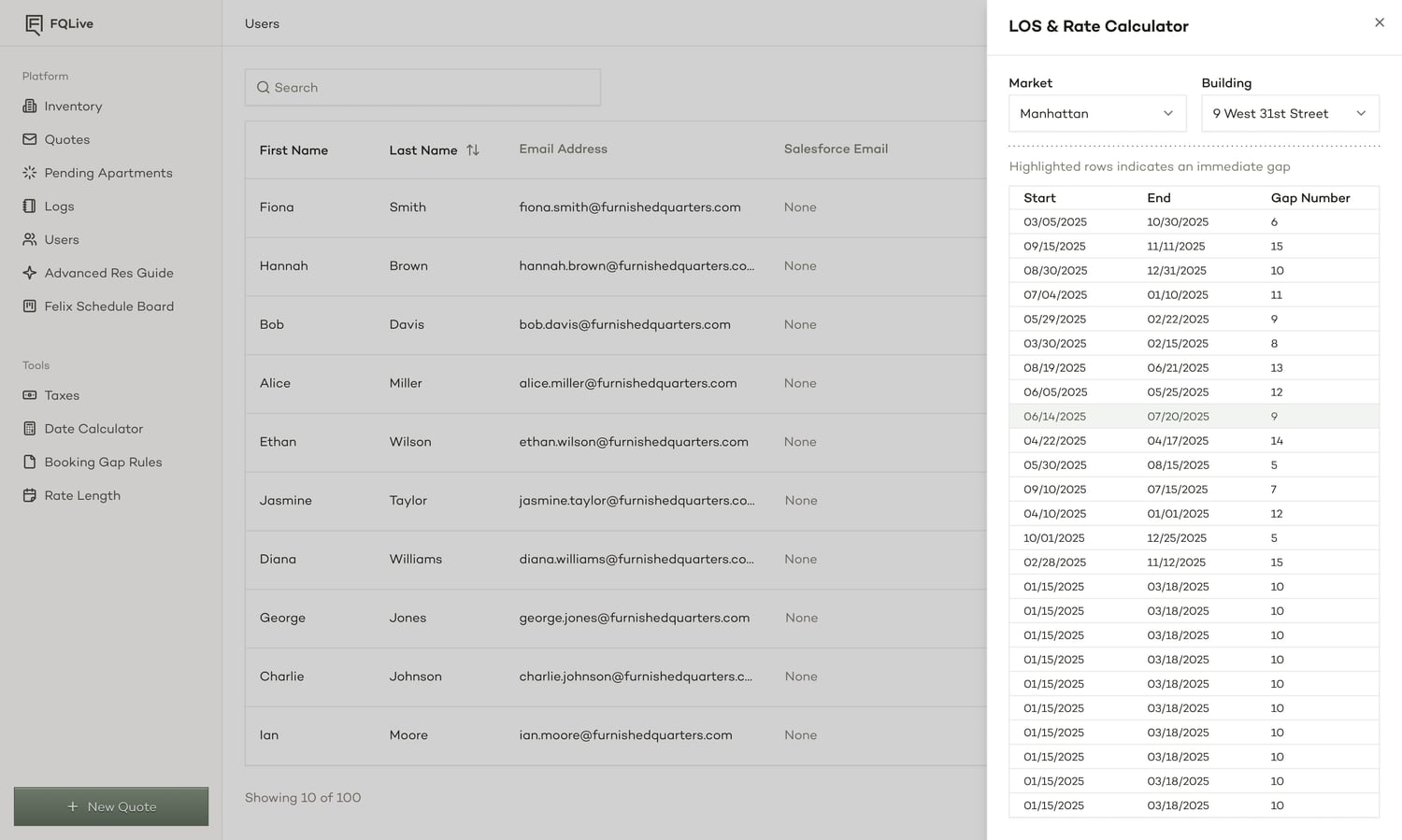Screen dimensions: 1402x840
Task: Click Start date 10/01/2025 cell
Action: coord(1054,537)
